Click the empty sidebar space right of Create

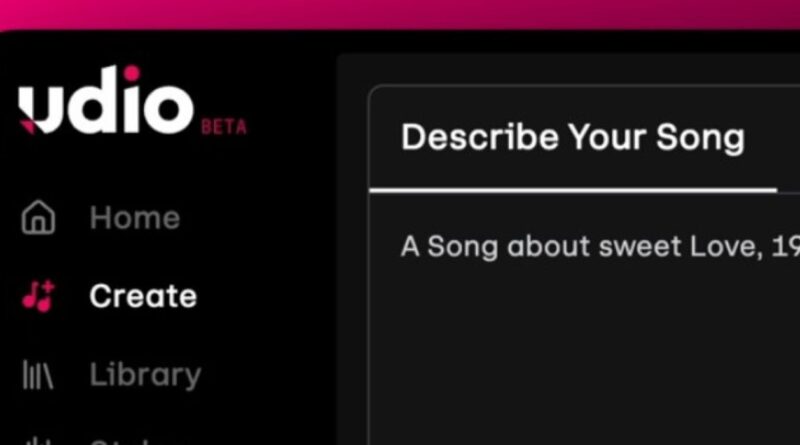click(x=270, y=296)
